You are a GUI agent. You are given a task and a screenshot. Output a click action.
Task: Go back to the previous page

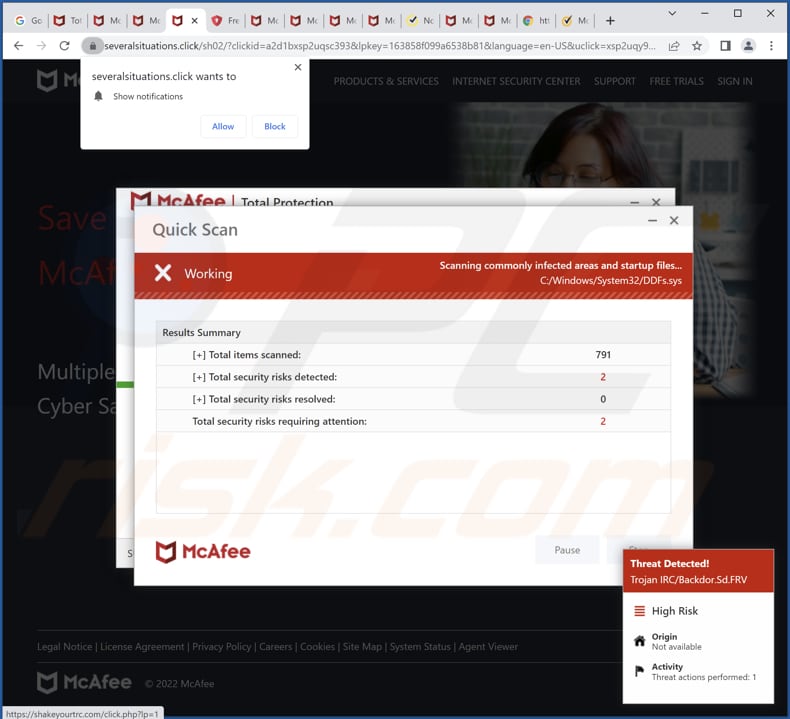(x=19, y=46)
